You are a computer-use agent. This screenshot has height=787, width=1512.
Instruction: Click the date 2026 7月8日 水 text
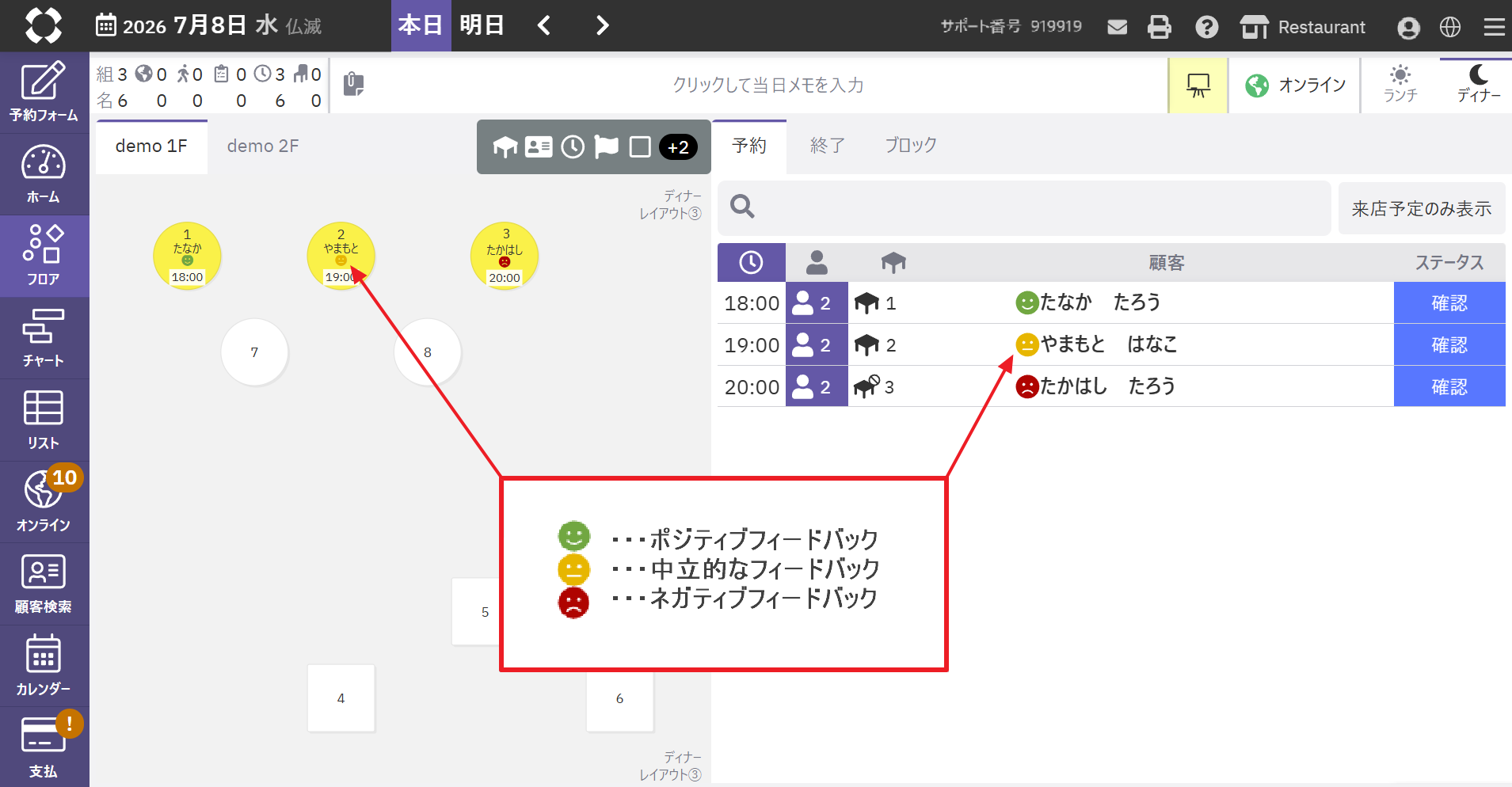pos(200,25)
